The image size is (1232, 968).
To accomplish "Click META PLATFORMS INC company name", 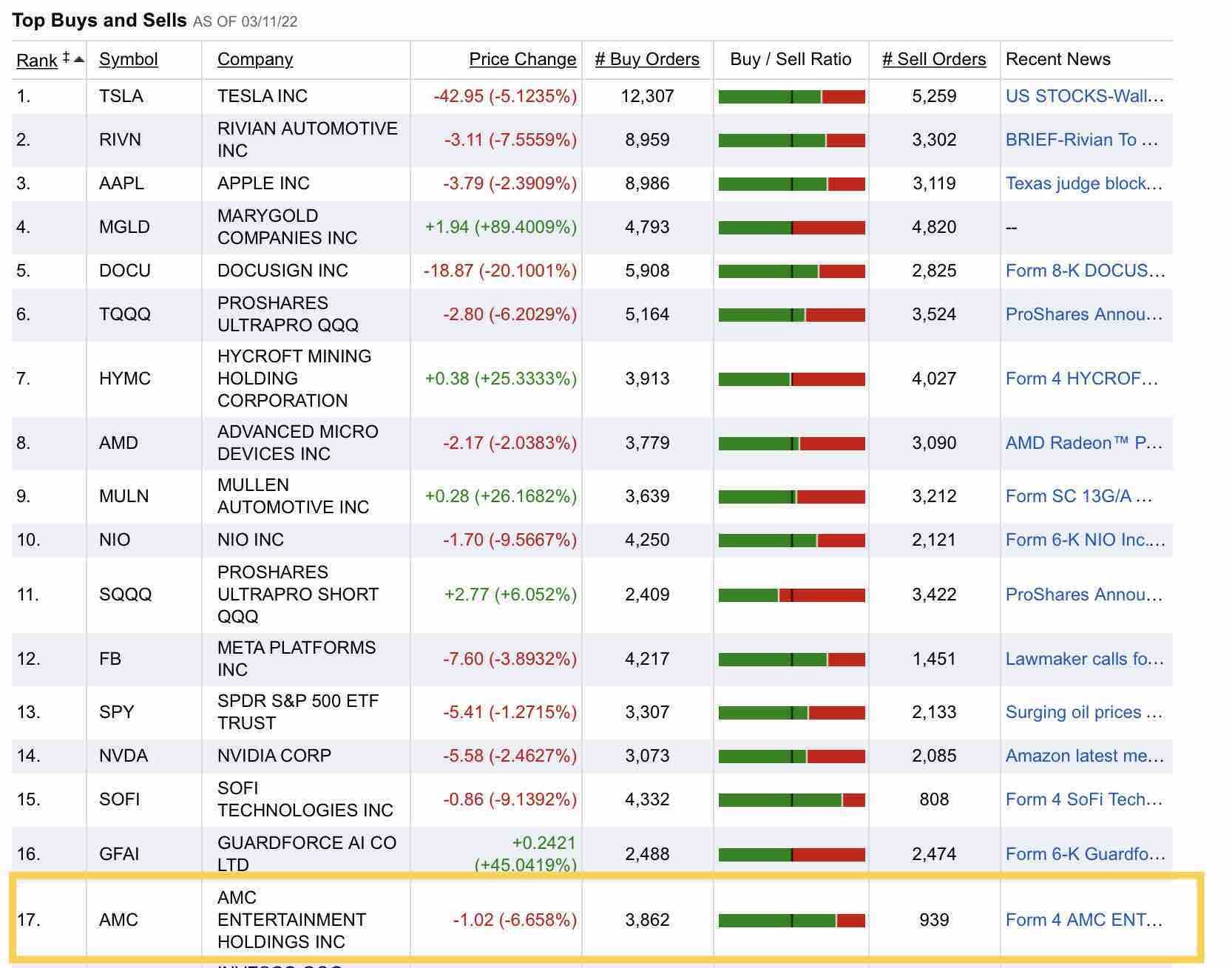I will click(x=297, y=659).
